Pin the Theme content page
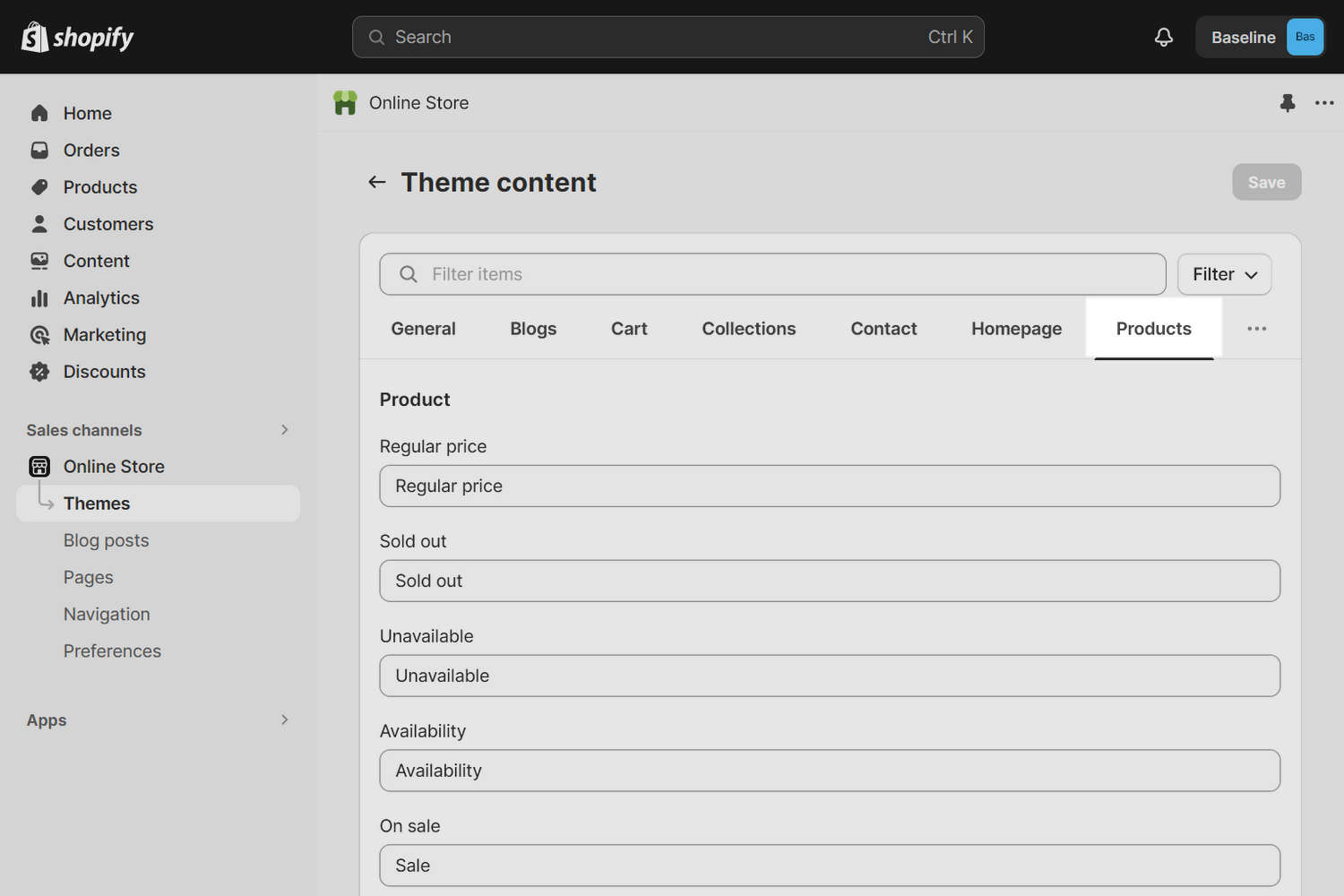Viewport: 1344px width, 896px height. [x=1288, y=103]
